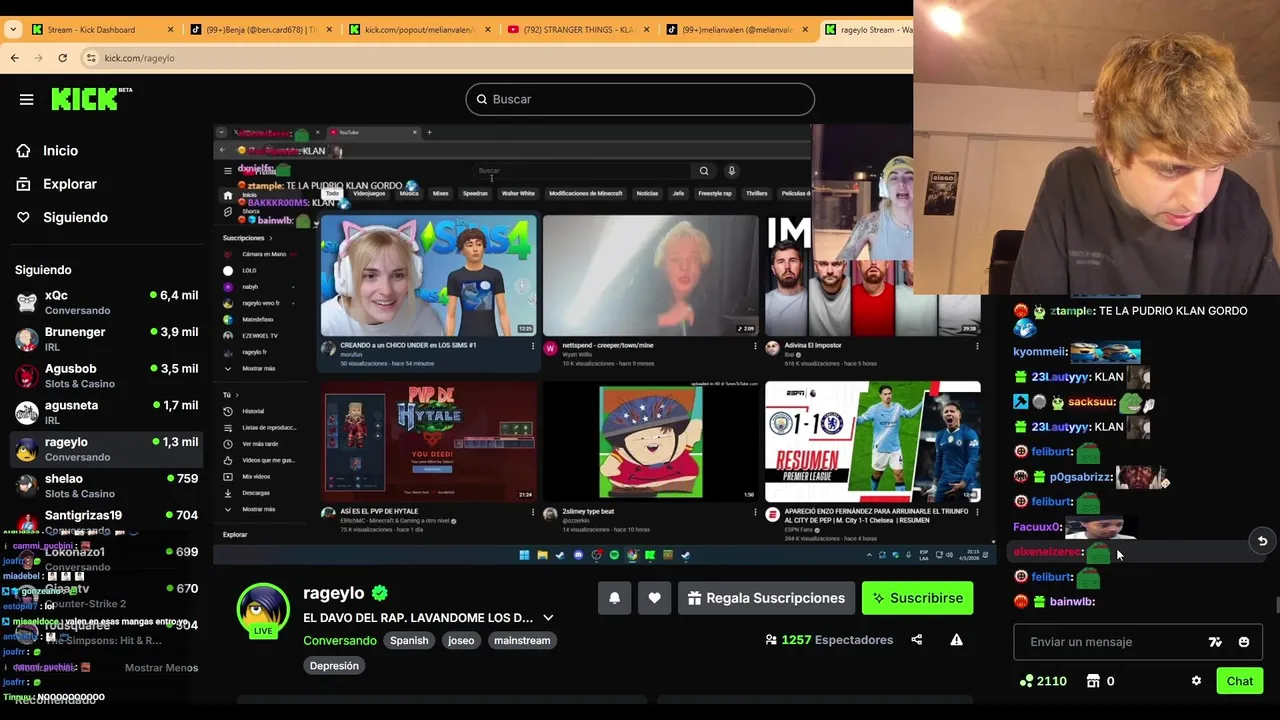Image resolution: width=1280 pixels, height=720 pixels.
Task: Open the Conversando category link
Action: 340,640
